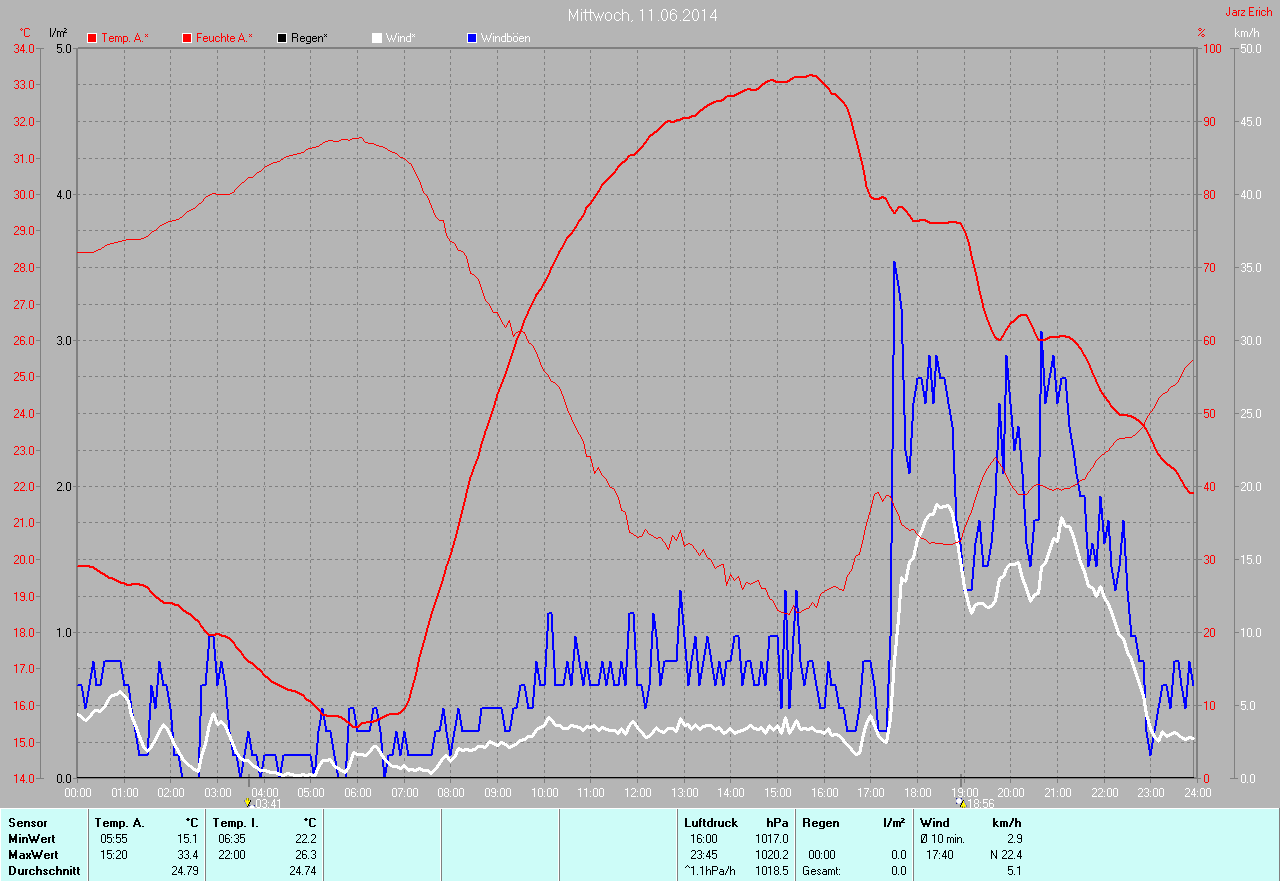
Task: Click the average temperature value "24.79"
Action: click(x=185, y=871)
